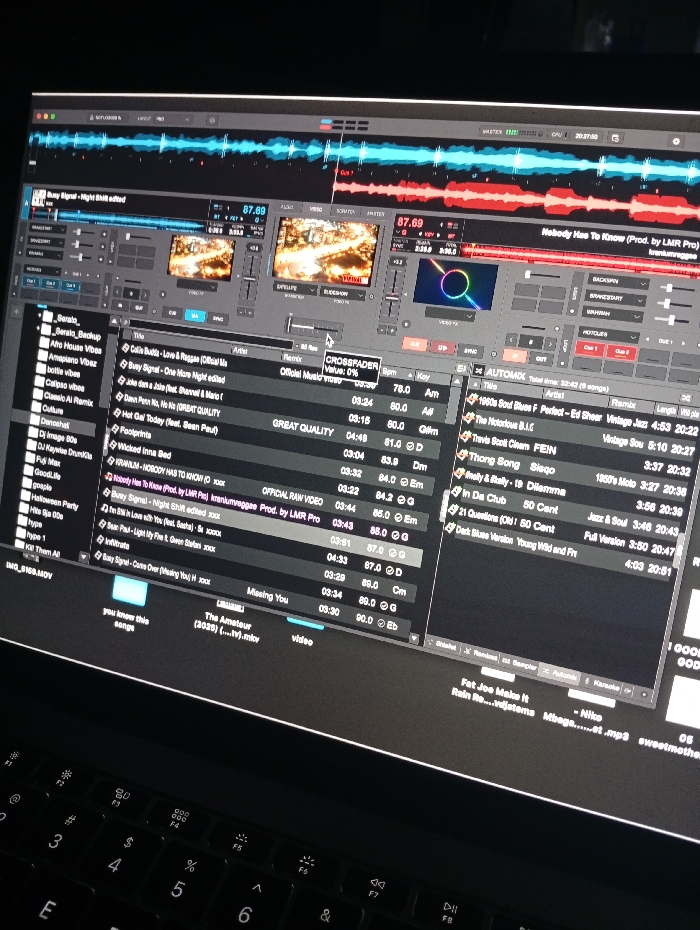This screenshot has height=930, width=700.
Task: Set loop IN on the right deck
Action: [x=514, y=356]
